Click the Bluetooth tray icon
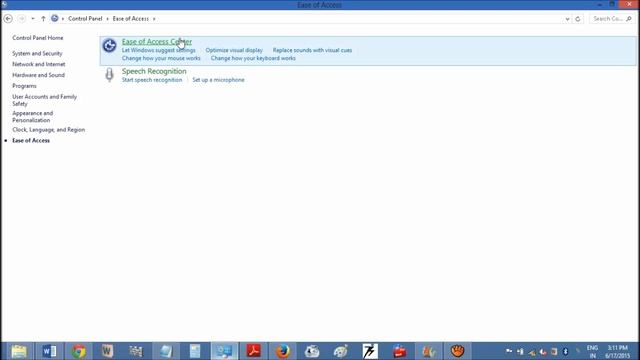Screen dimensions: 640x360 click(565, 351)
